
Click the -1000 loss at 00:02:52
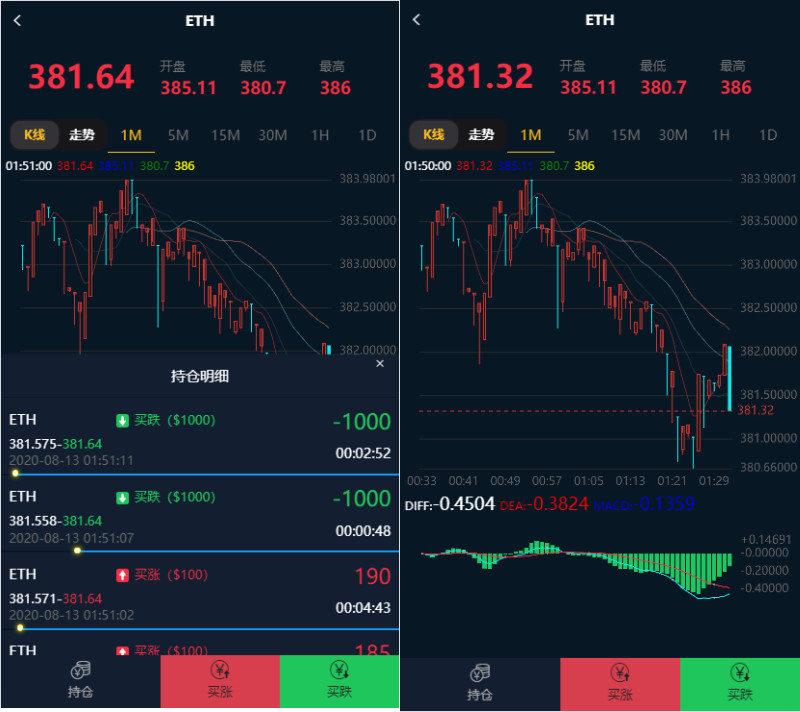coord(362,422)
